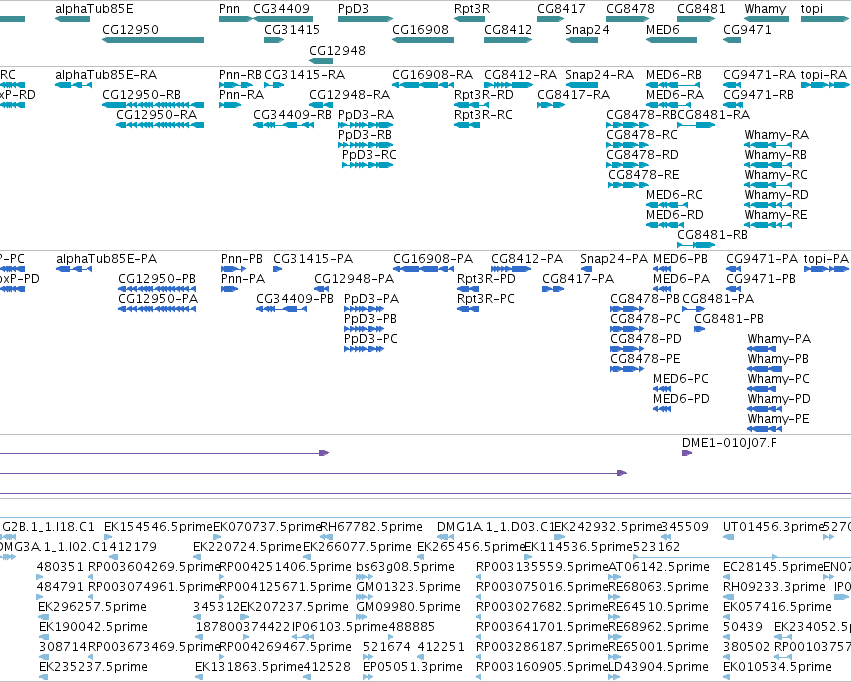Open the Whamy gene label
The image size is (851, 682).
[765, 9]
